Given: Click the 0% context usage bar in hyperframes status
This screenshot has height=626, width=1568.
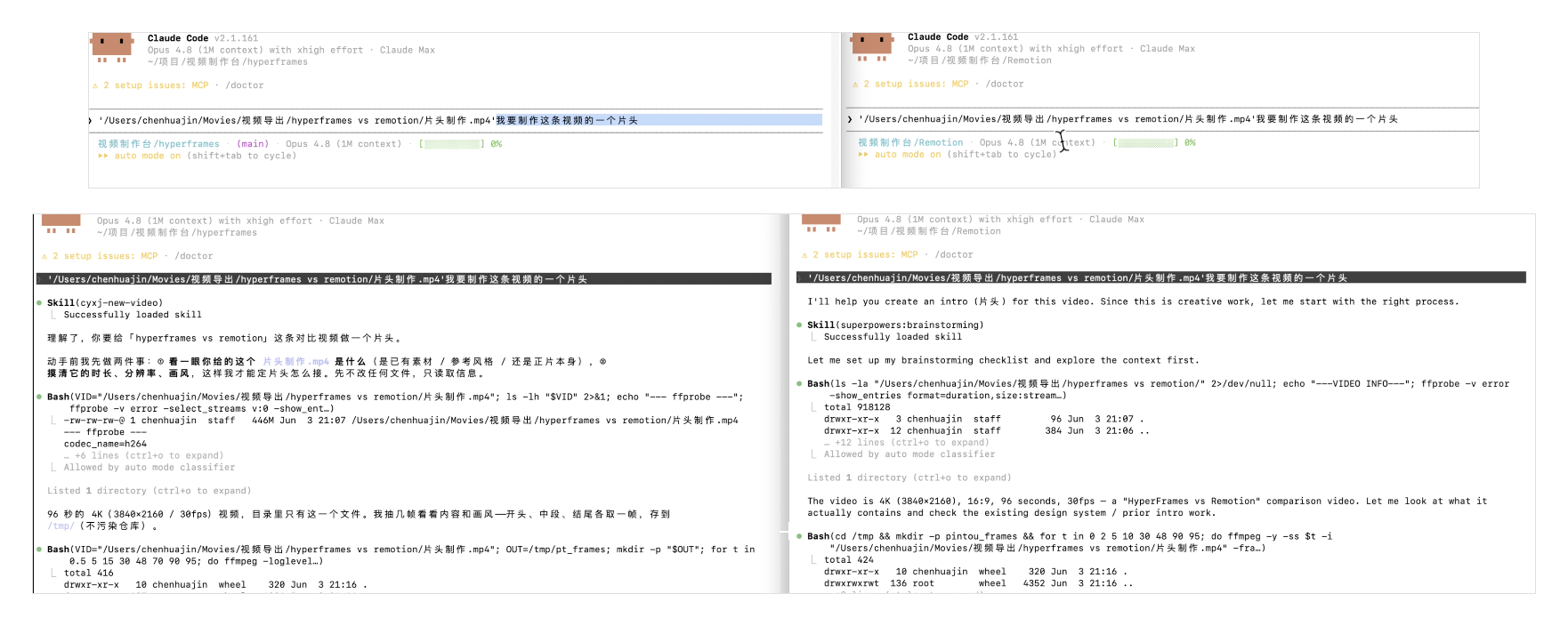Looking at the screenshot, I should (x=460, y=144).
